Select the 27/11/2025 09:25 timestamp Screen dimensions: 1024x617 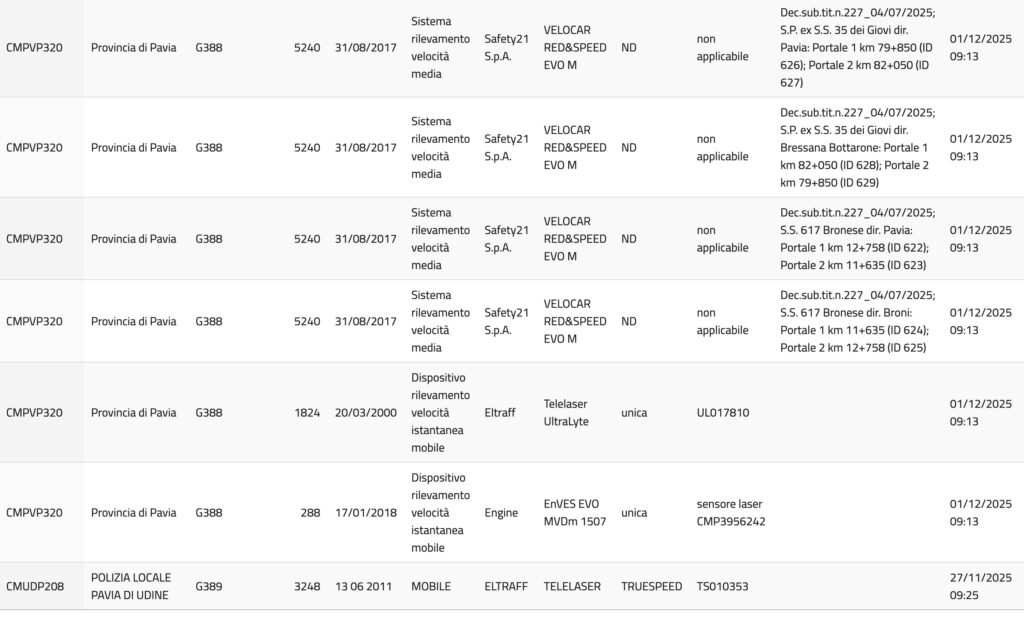980,586
